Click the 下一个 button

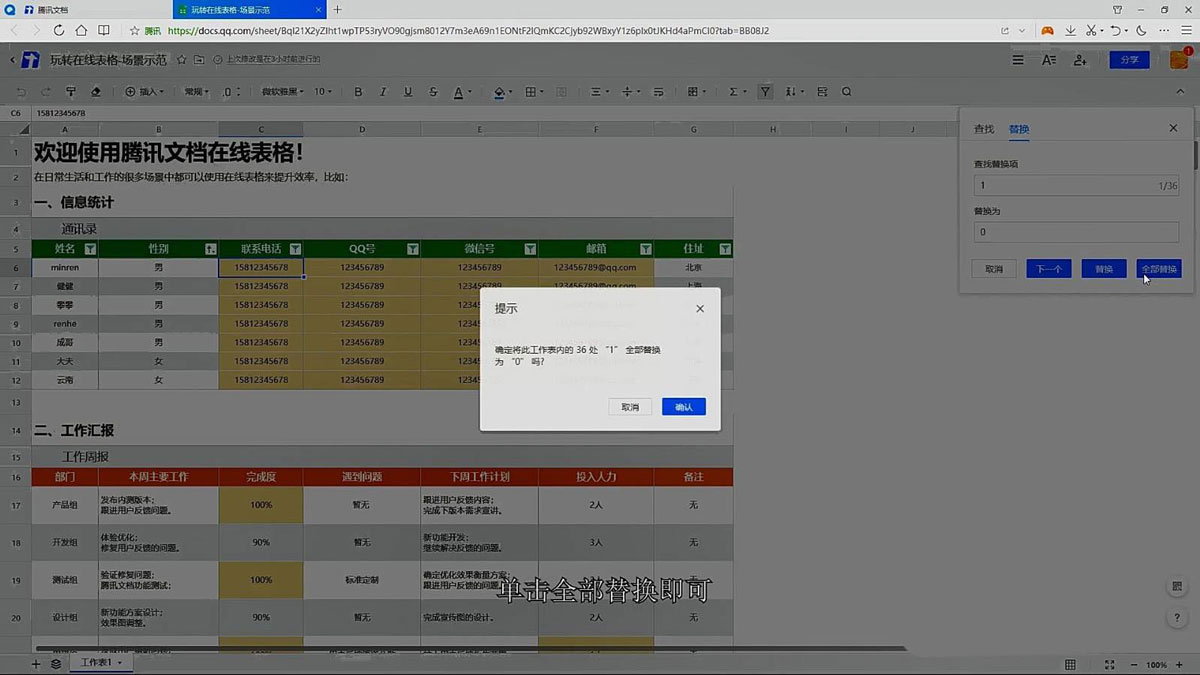[x=1049, y=269]
